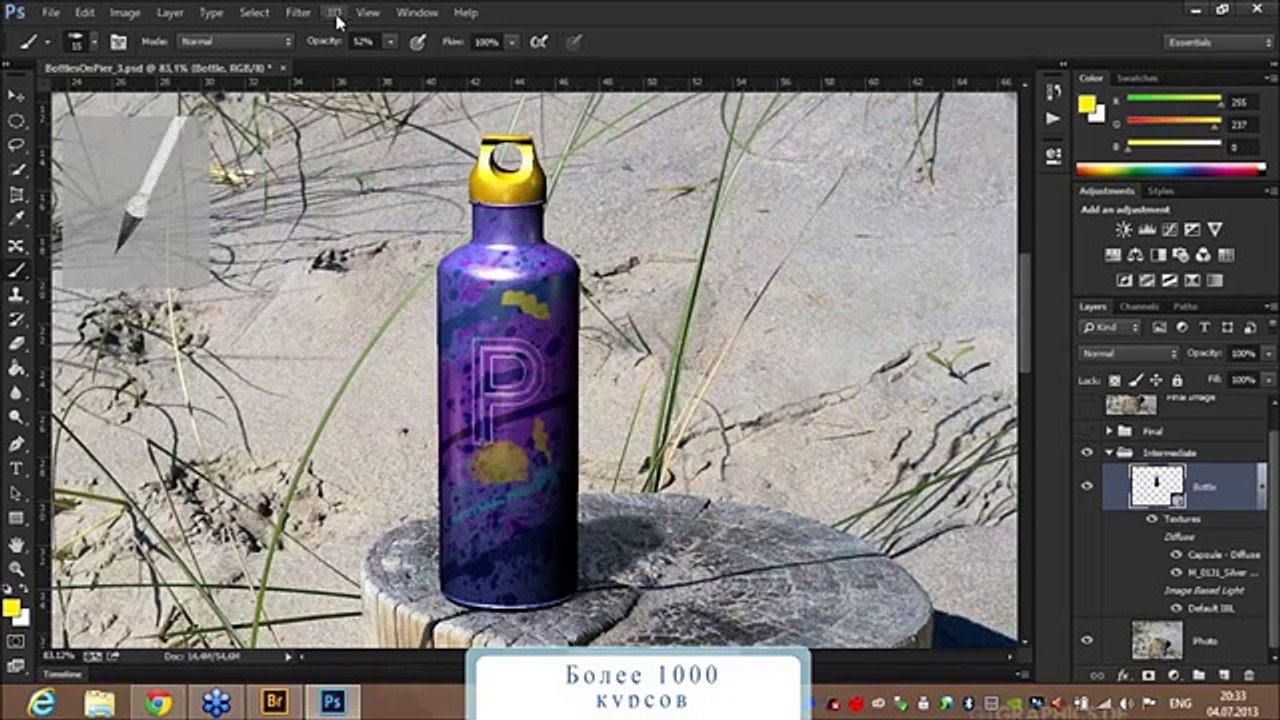Switch to the Paths tab
This screenshot has height=720, width=1280.
click(x=1186, y=306)
